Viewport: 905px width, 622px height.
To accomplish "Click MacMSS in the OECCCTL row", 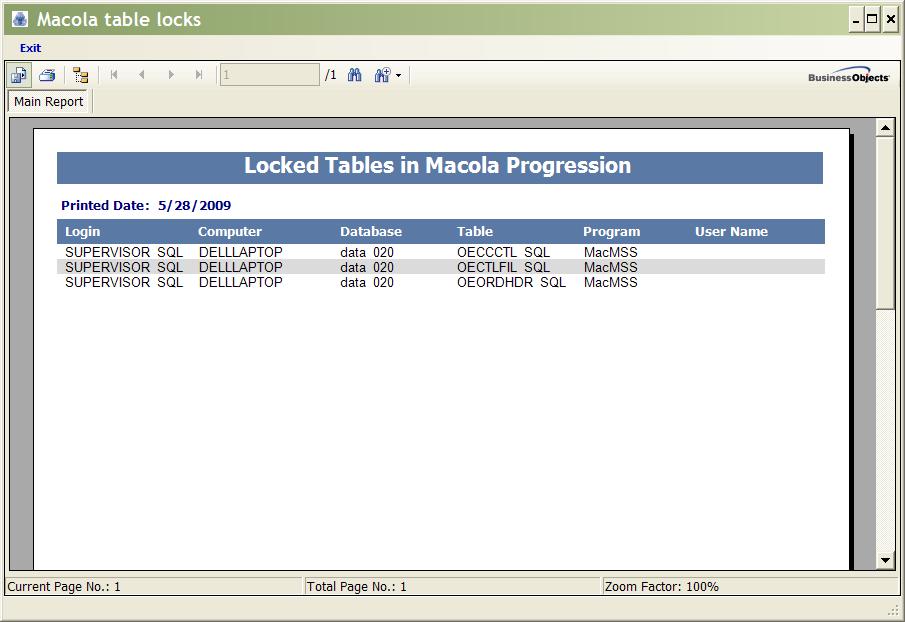I will tap(611, 252).
